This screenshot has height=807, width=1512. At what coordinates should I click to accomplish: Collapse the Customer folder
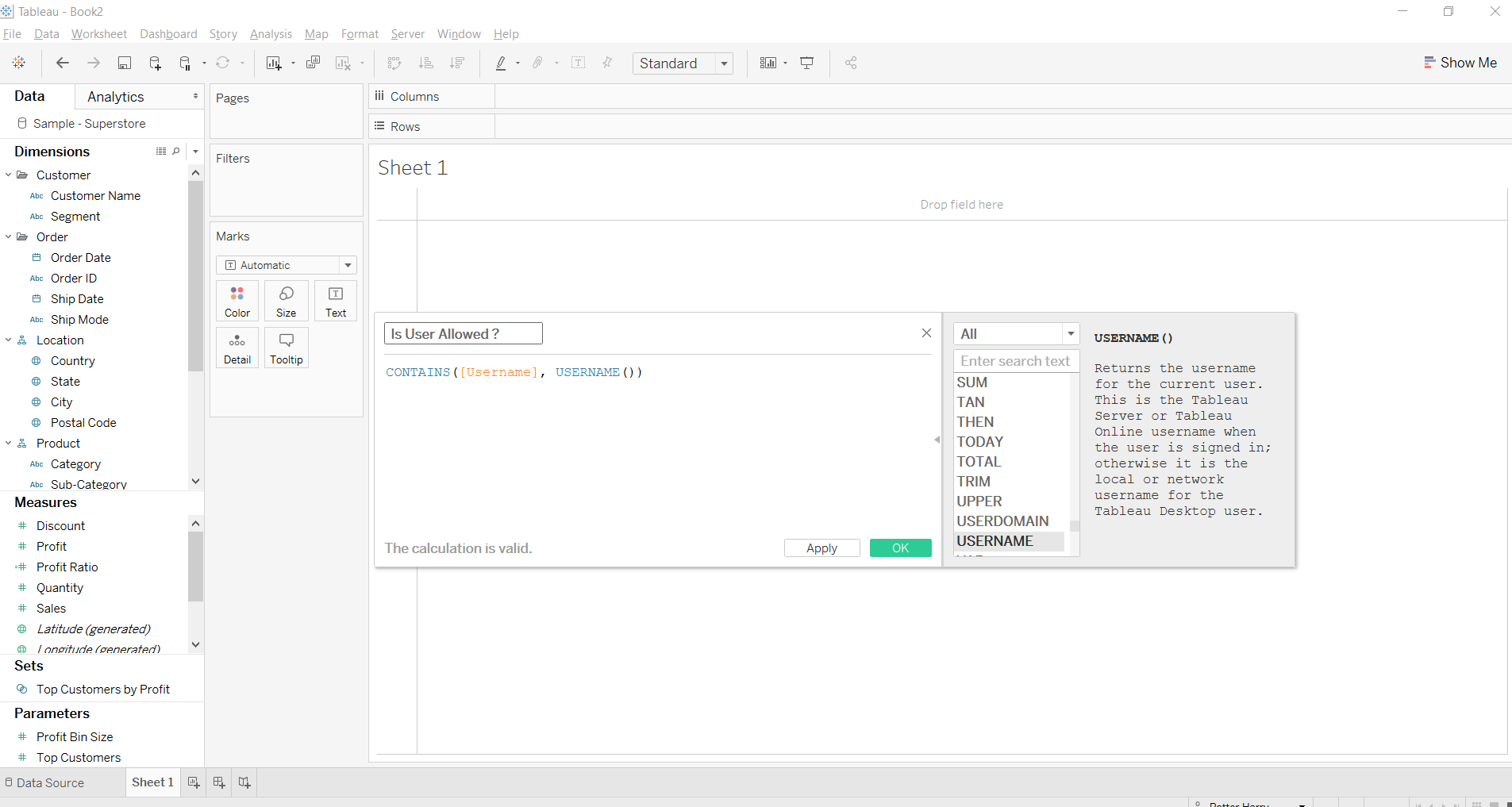(9, 175)
